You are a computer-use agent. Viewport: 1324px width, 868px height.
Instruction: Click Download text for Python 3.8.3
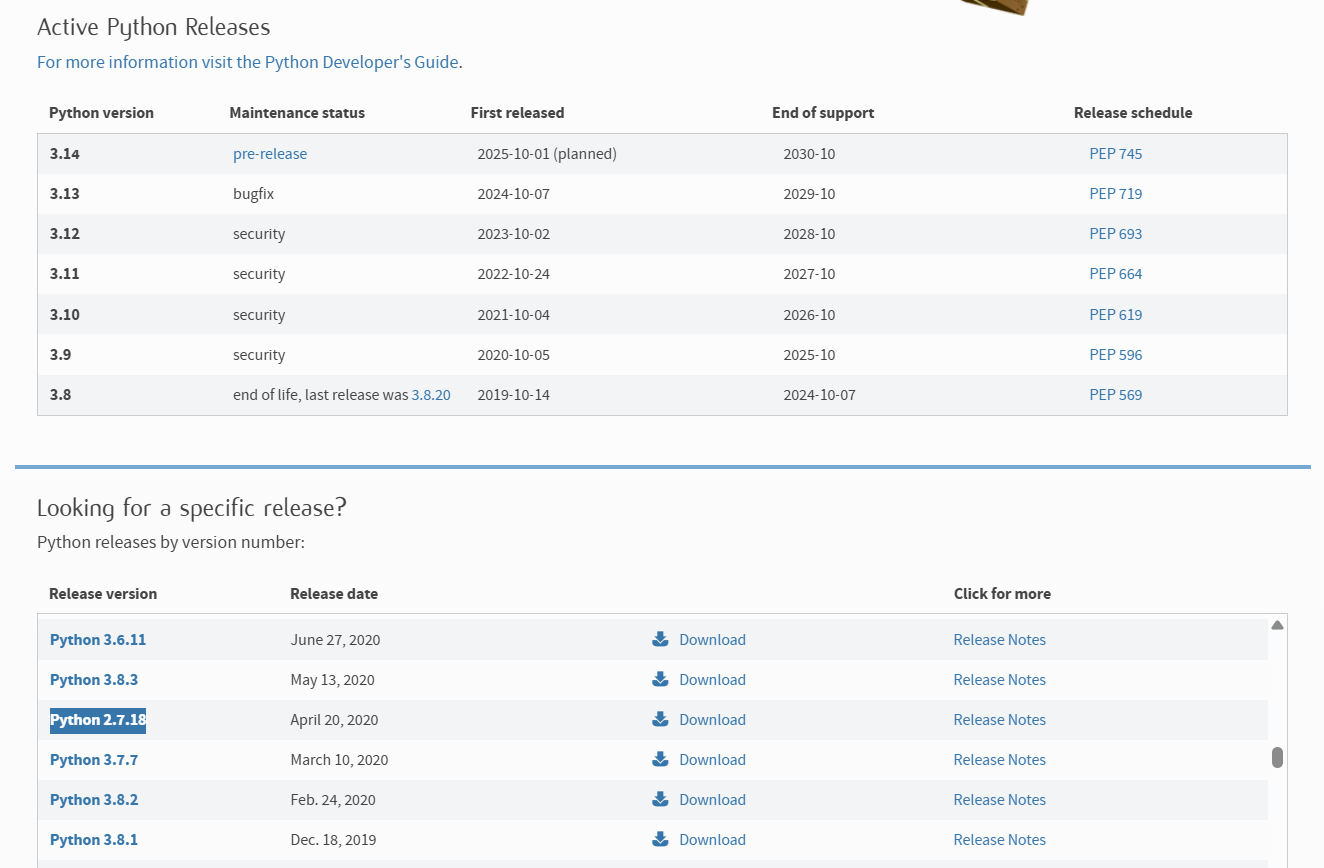tap(712, 680)
